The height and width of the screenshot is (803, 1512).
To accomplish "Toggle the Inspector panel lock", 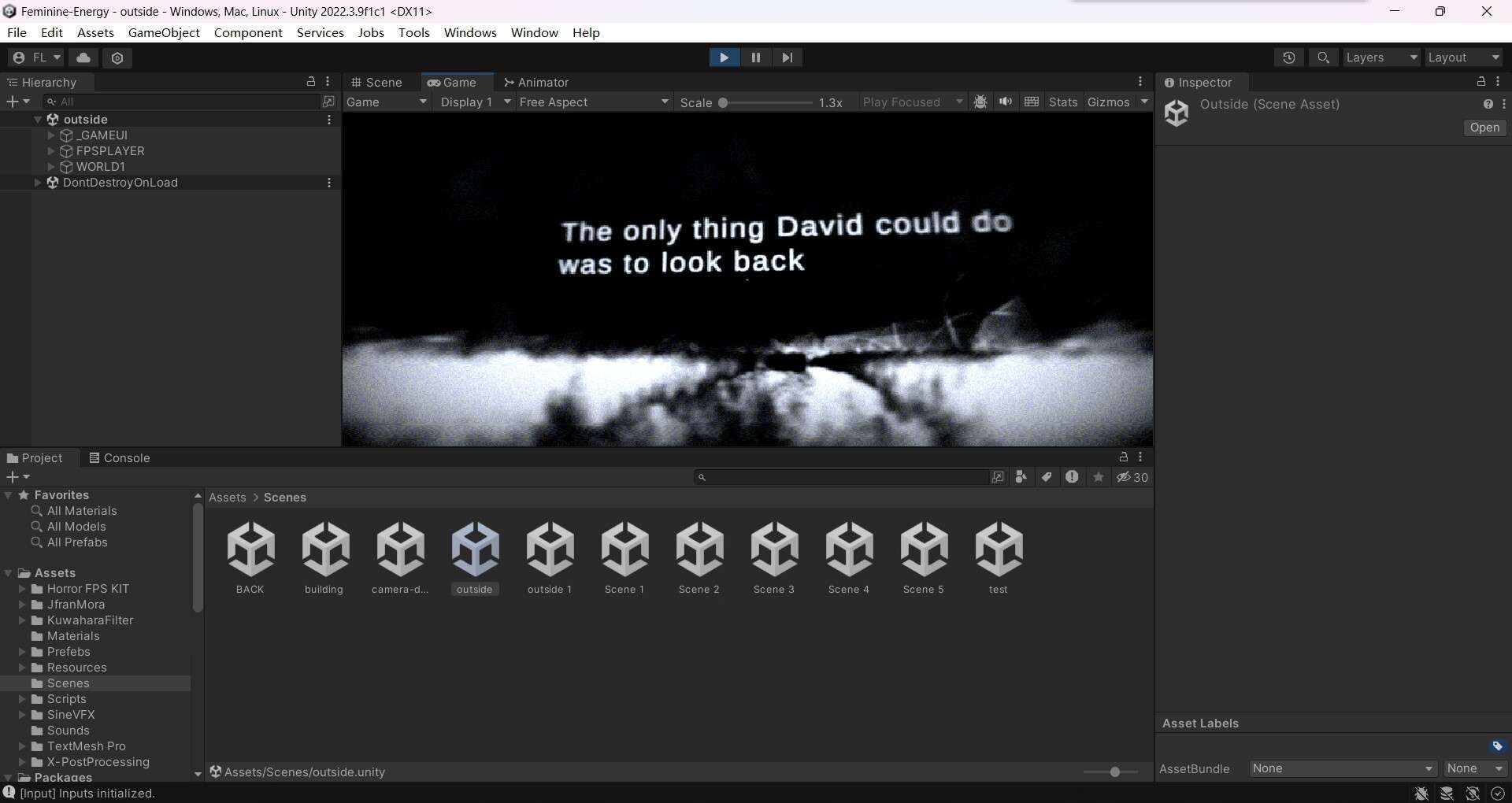I will pos(1480,82).
